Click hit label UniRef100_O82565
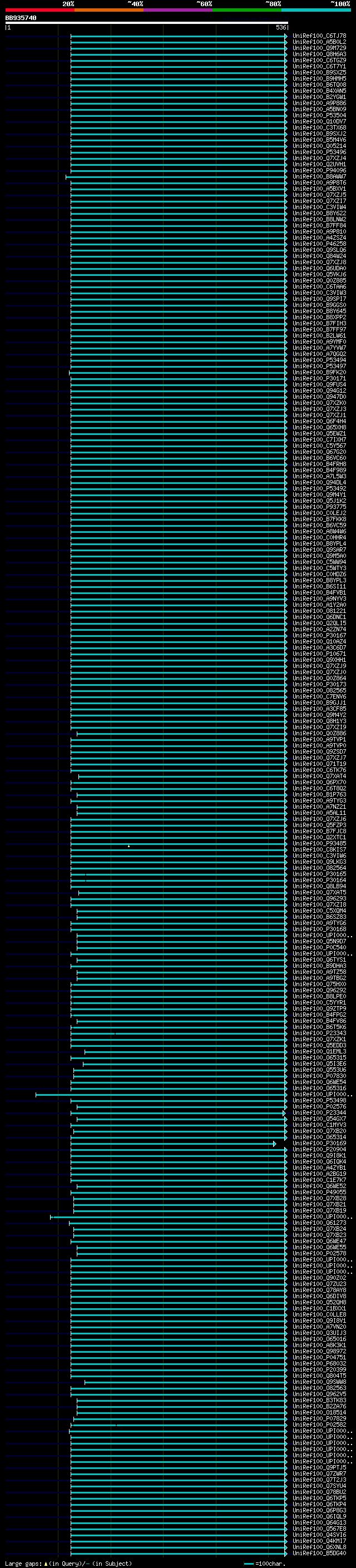Image resolution: width=356 pixels, height=1568 pixels. coord(319,690)
